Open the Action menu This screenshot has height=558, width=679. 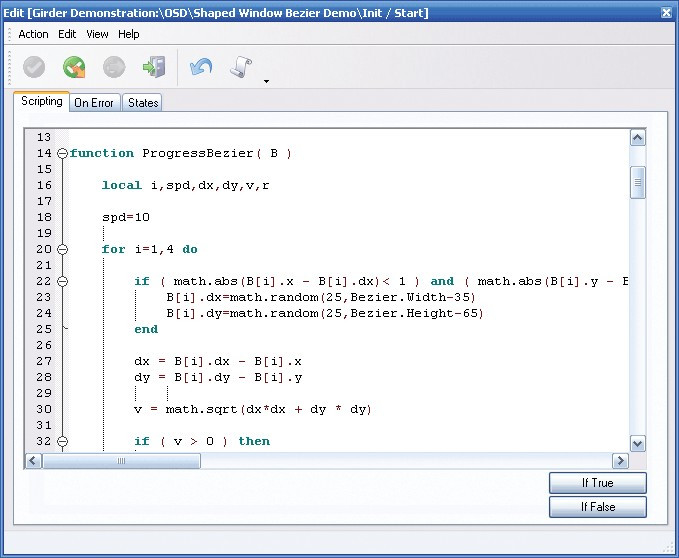[33, 34]
